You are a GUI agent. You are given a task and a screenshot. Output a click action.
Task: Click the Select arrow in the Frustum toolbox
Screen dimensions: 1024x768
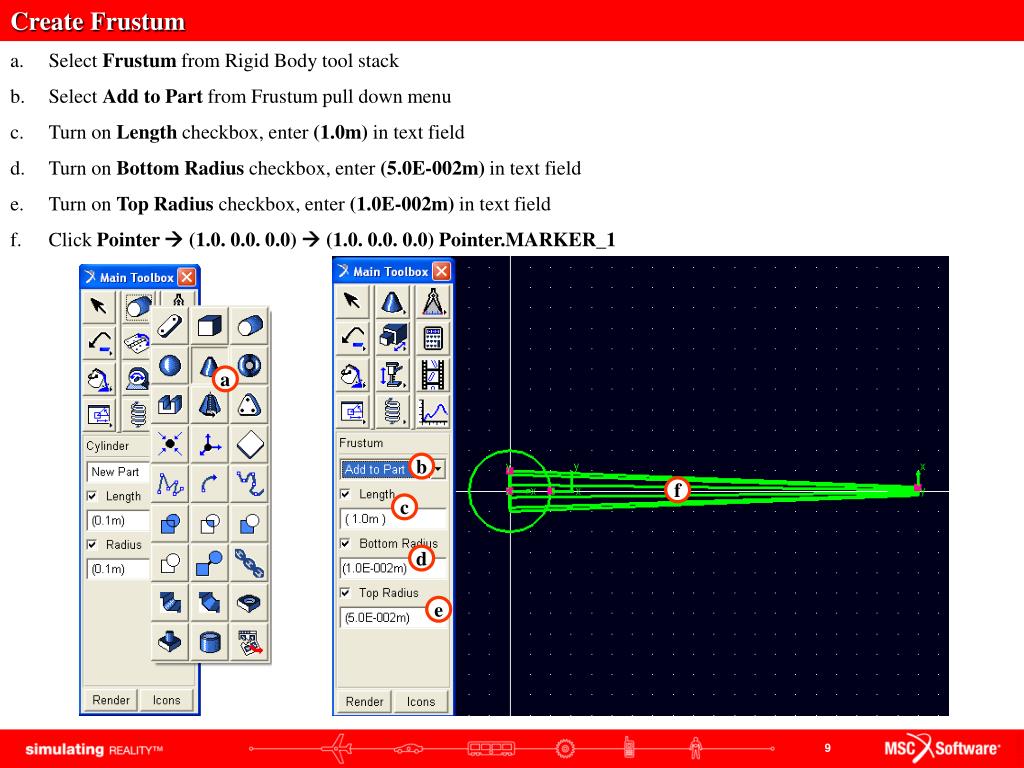353,301
